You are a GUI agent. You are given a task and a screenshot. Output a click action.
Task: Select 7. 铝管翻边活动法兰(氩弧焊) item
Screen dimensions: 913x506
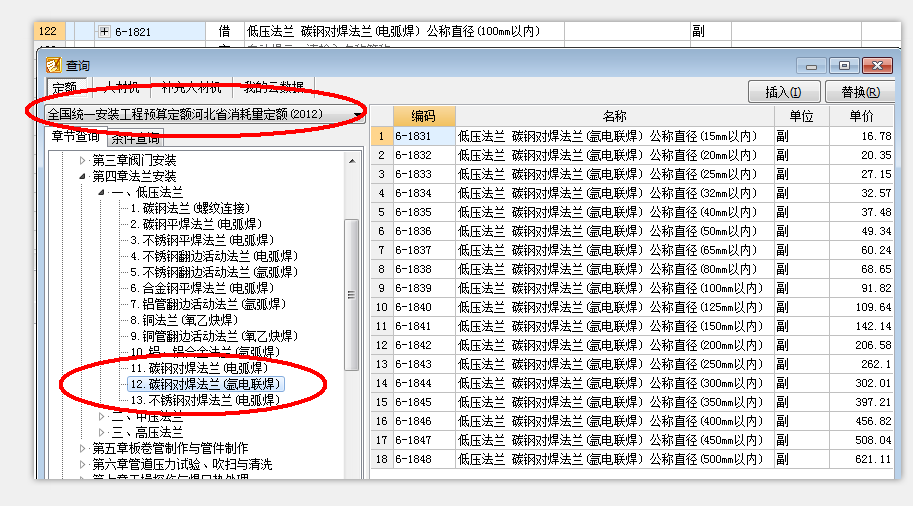click(x=208, y=304)
